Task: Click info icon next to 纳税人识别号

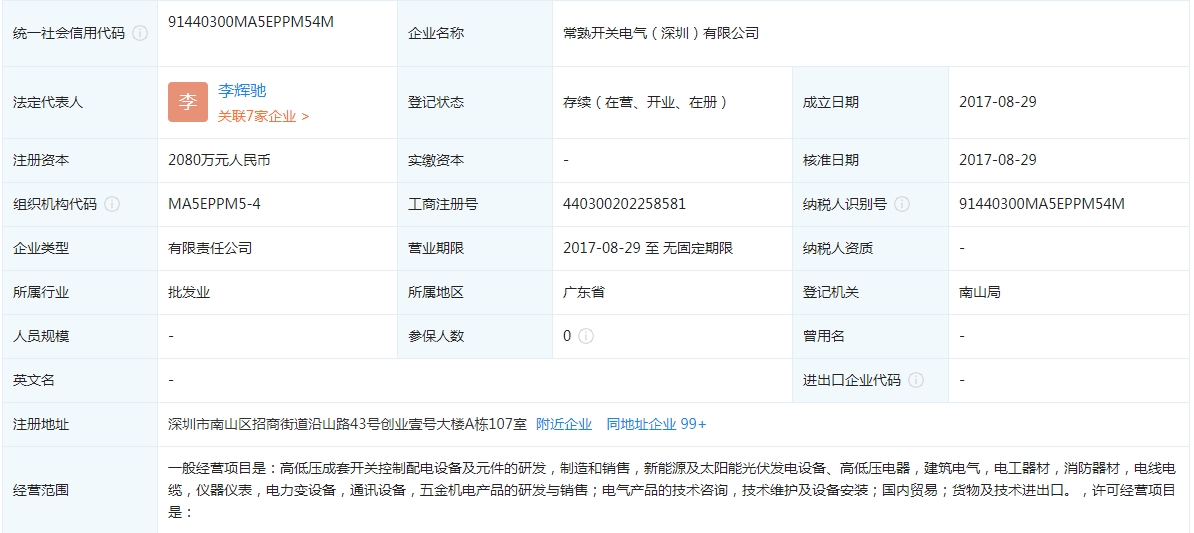Action: pos(902,204)
